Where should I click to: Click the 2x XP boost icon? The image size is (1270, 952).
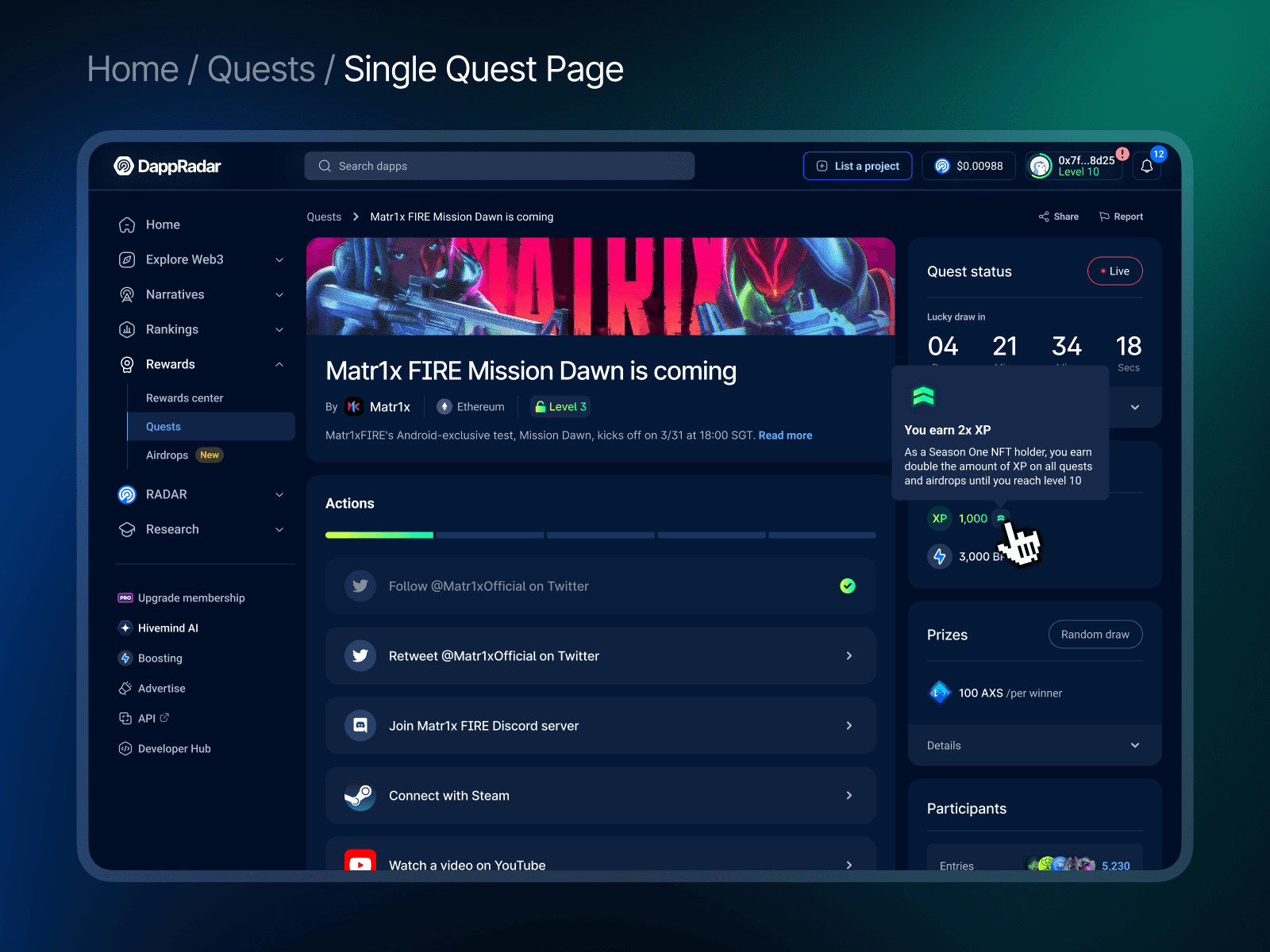(1001, 518)
